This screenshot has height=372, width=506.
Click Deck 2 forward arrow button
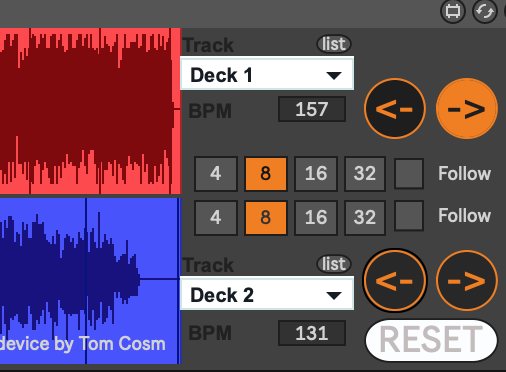coord(467,280)
